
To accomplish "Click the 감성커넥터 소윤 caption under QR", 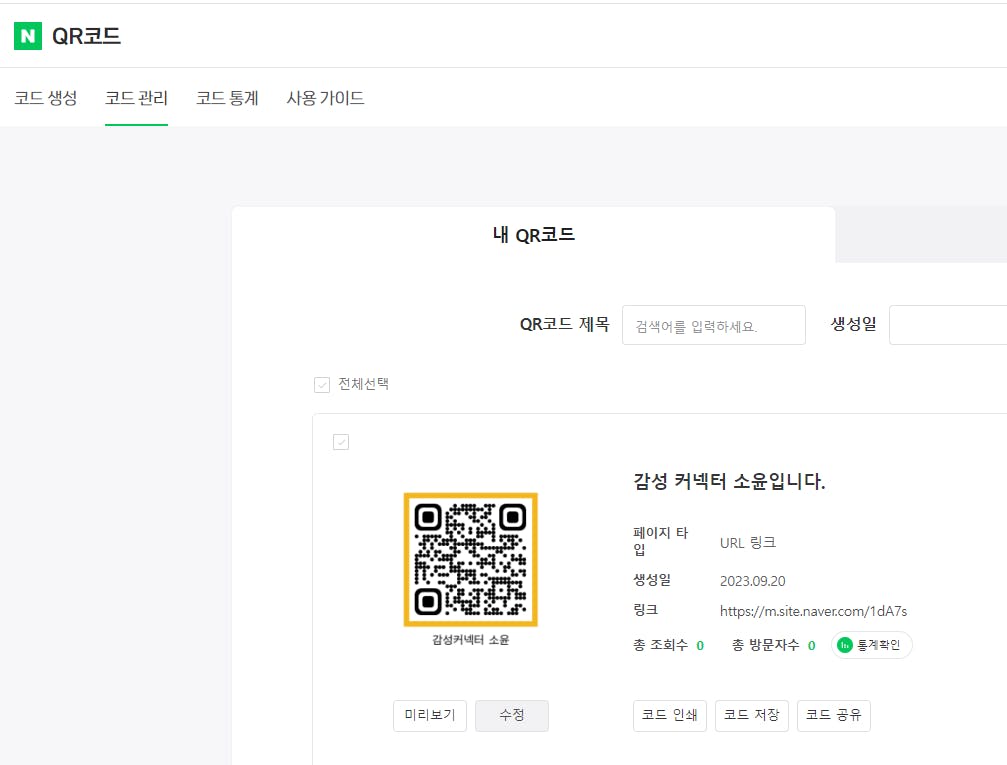I will pos(470,640).
